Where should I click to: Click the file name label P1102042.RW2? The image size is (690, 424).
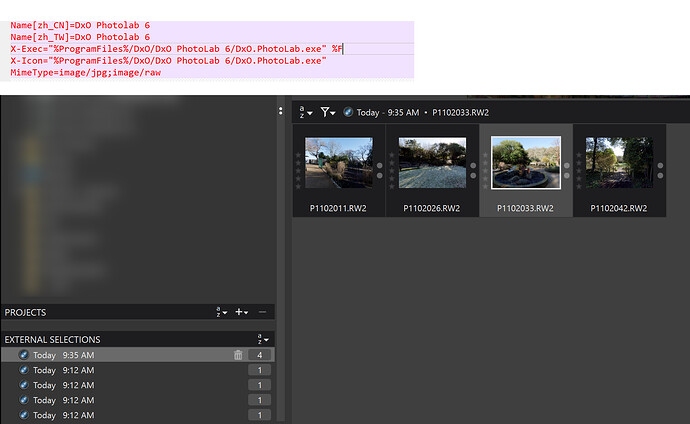[619, 208]
